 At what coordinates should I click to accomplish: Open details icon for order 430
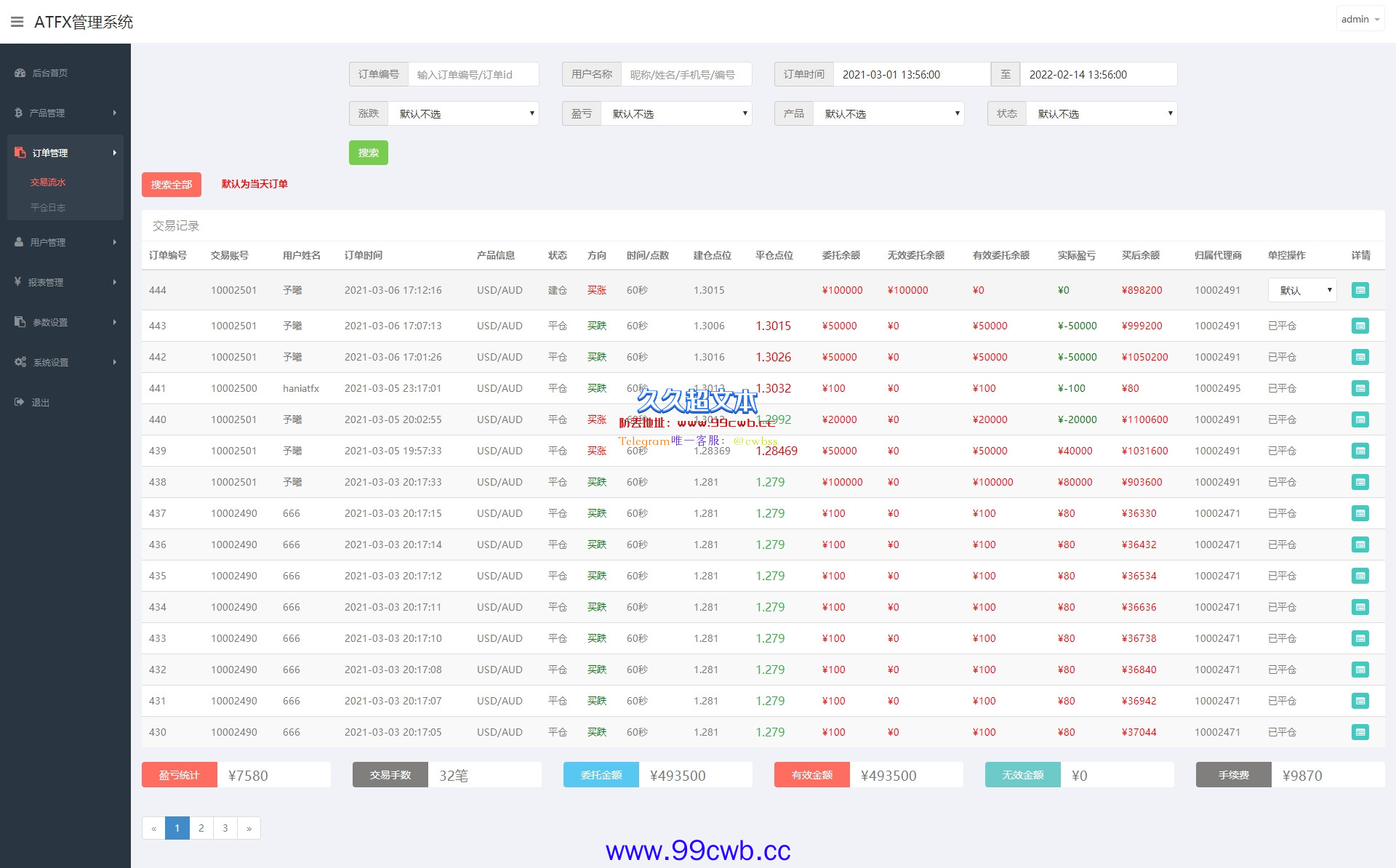(1360, 732)
